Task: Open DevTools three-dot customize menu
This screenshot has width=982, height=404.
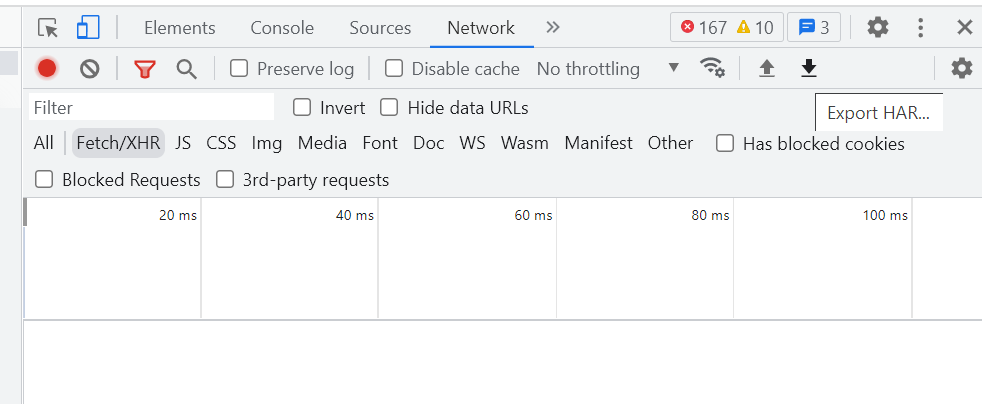Action: (x=921, y=27)
